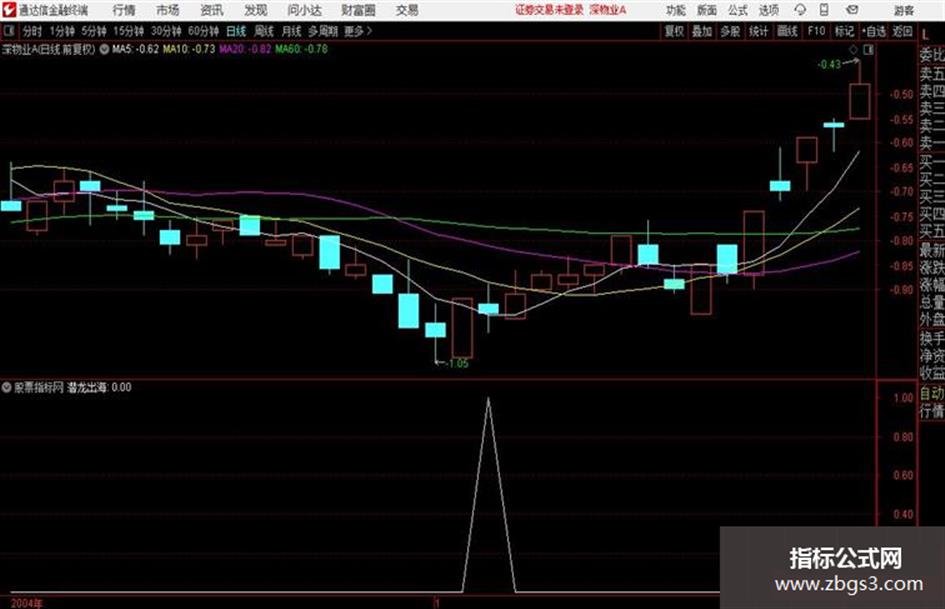Select the 日线 daily chart tab
Viewport: 945px width, 609px height.
[x=236, y=31]
